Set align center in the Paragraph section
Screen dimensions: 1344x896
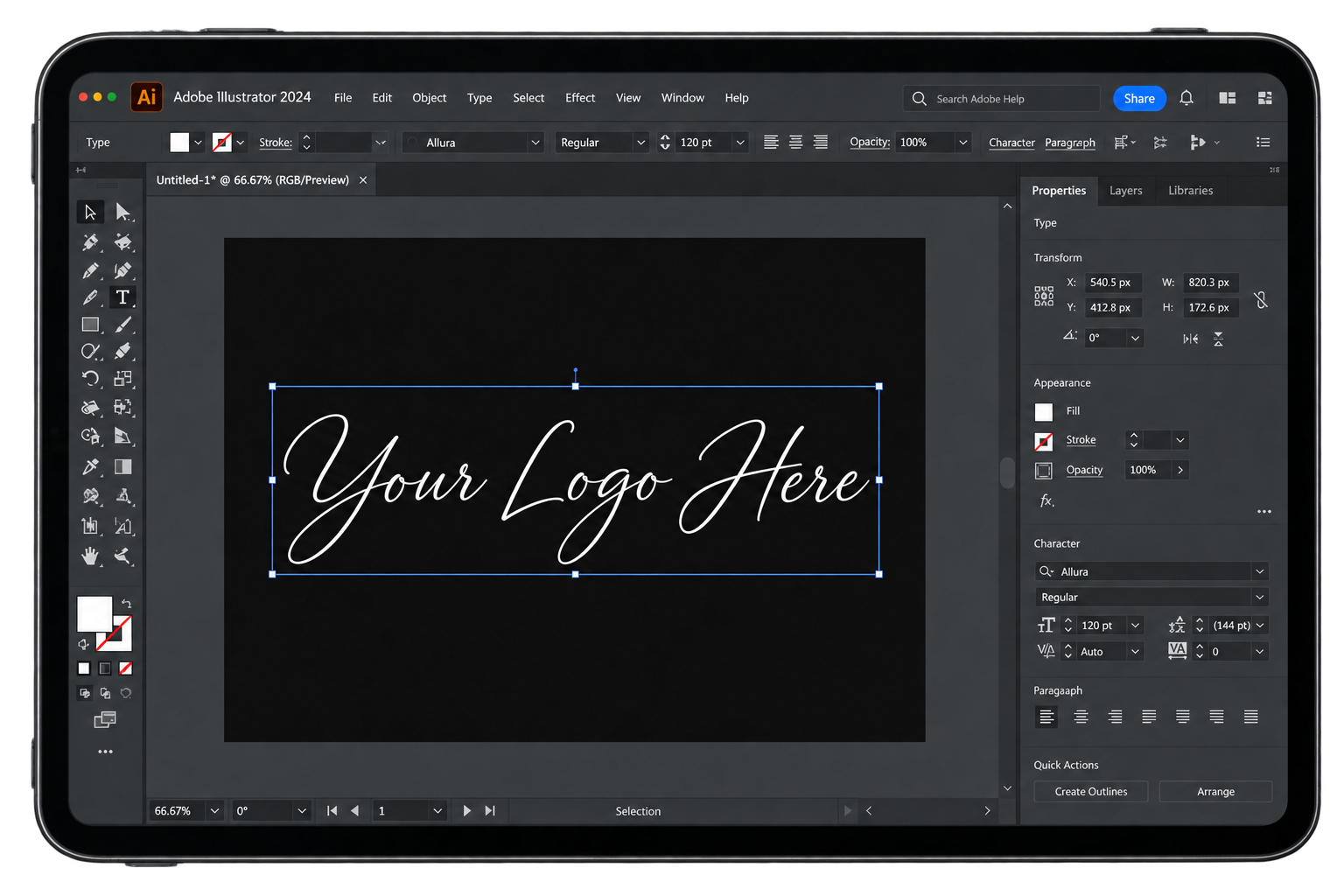1081,717
